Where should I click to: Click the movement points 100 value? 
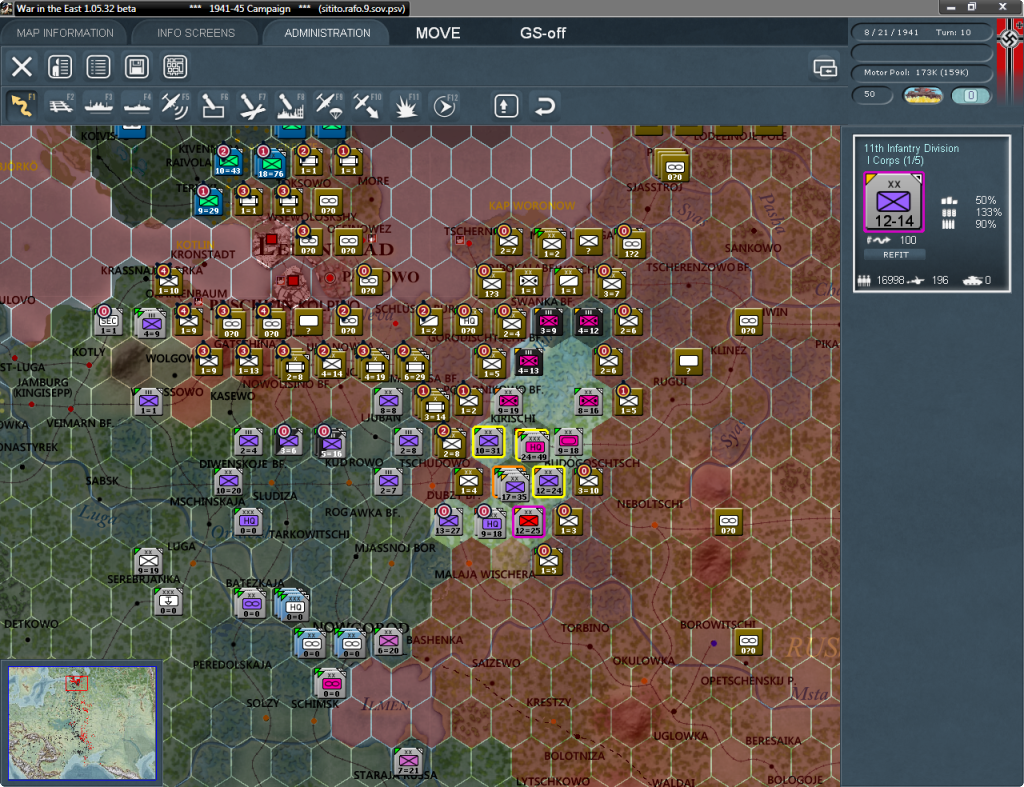pos(908,240)
